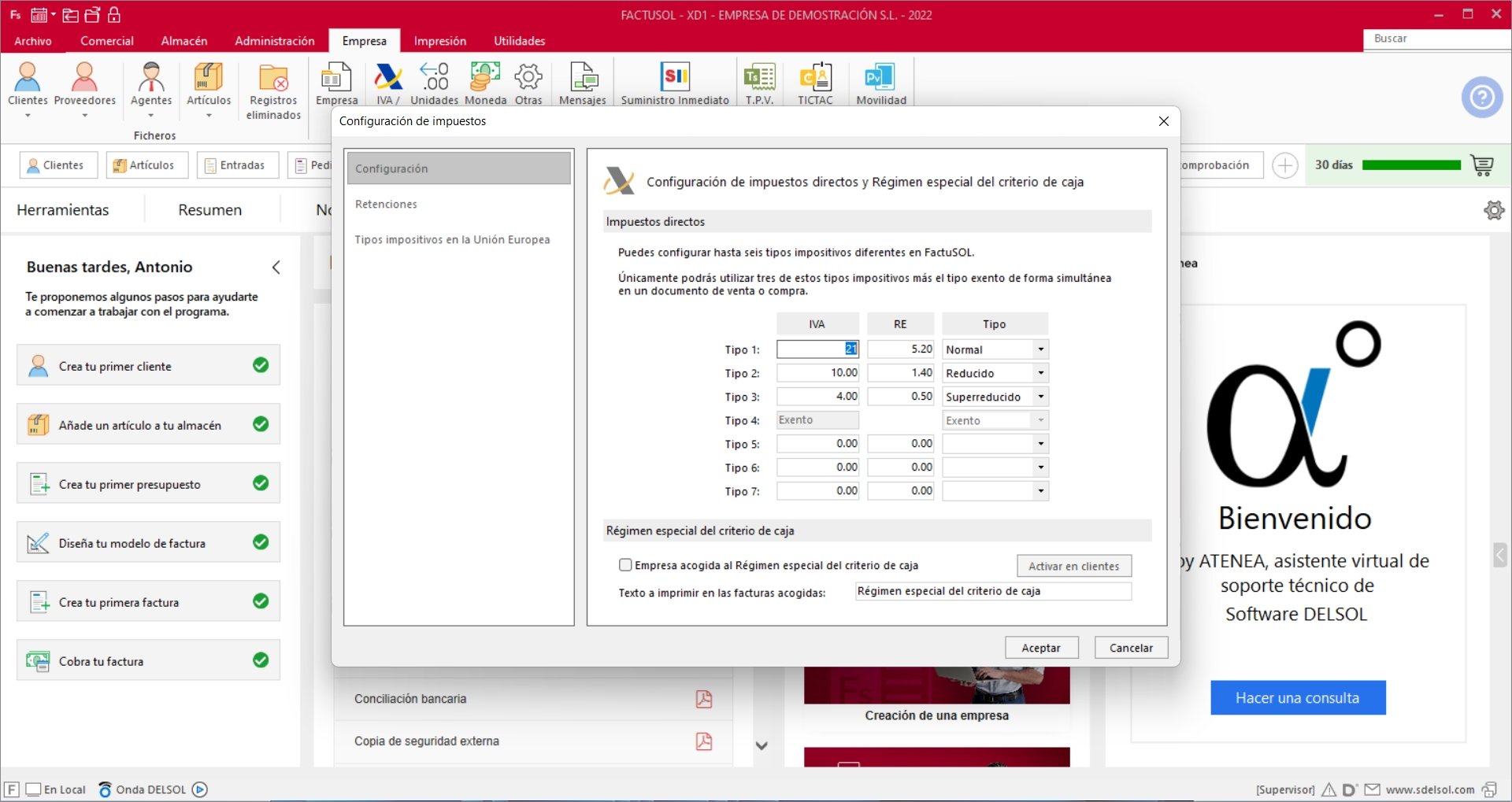Image resolution: width=1512 pixels, height=802 pixels.
Task: Open the Cobra tu factura step
Action: tap(148, 660)
